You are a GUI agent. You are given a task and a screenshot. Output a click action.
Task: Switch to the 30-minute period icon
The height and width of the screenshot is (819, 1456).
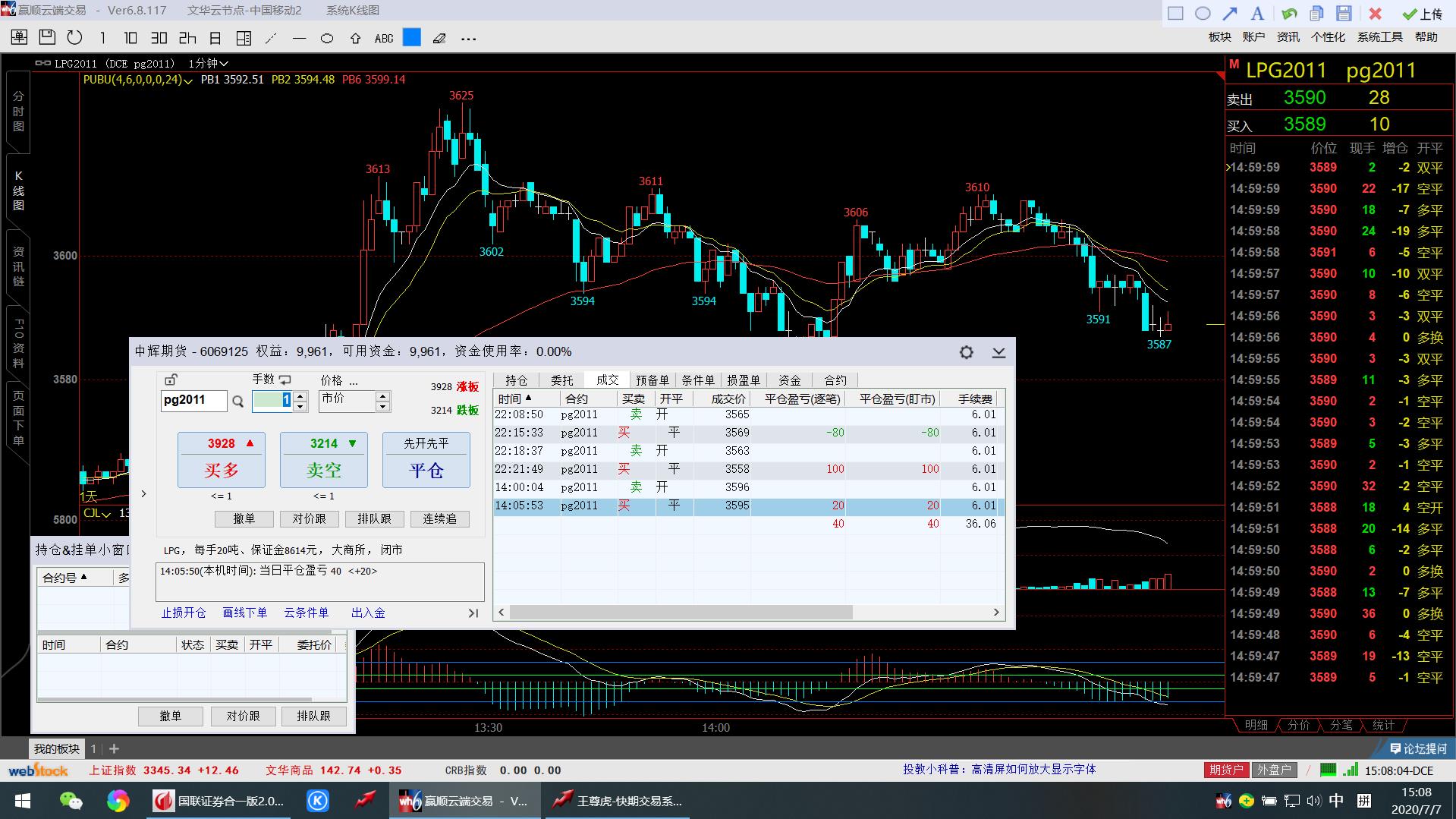(x=159, y=37)
